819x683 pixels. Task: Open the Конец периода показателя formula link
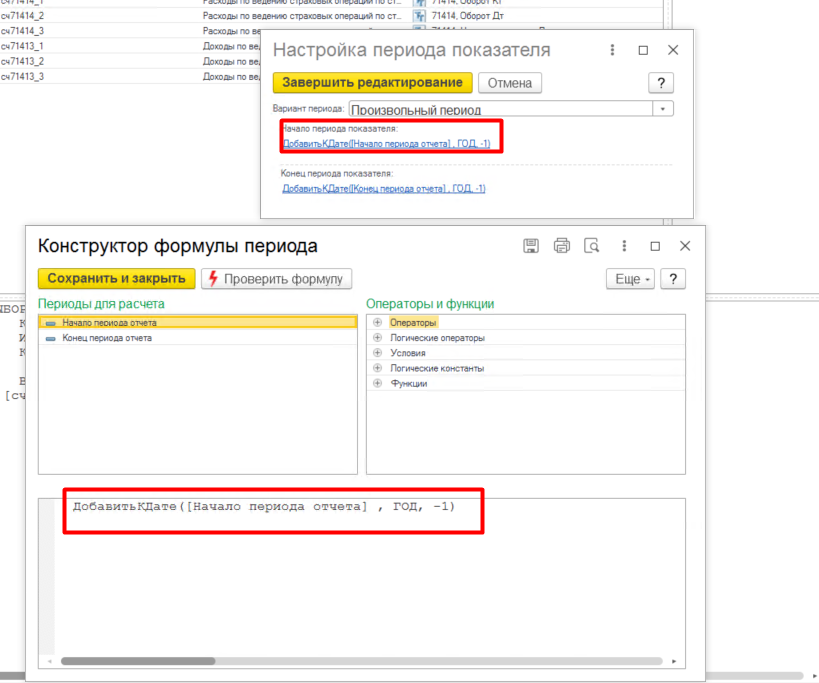point(383,188)
